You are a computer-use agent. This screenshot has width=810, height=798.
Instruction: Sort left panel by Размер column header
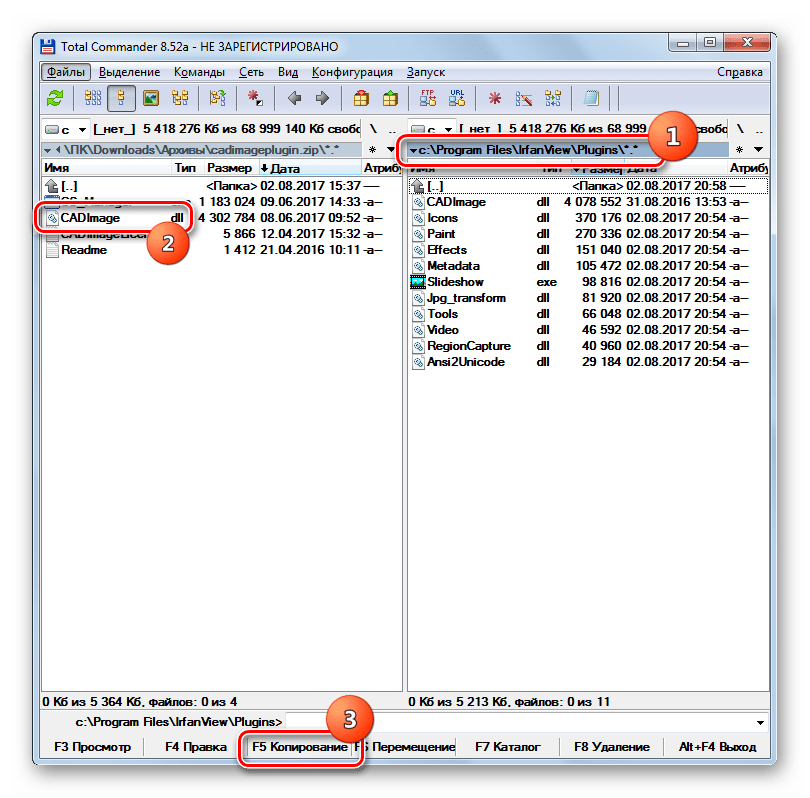[x=229, y=168]
